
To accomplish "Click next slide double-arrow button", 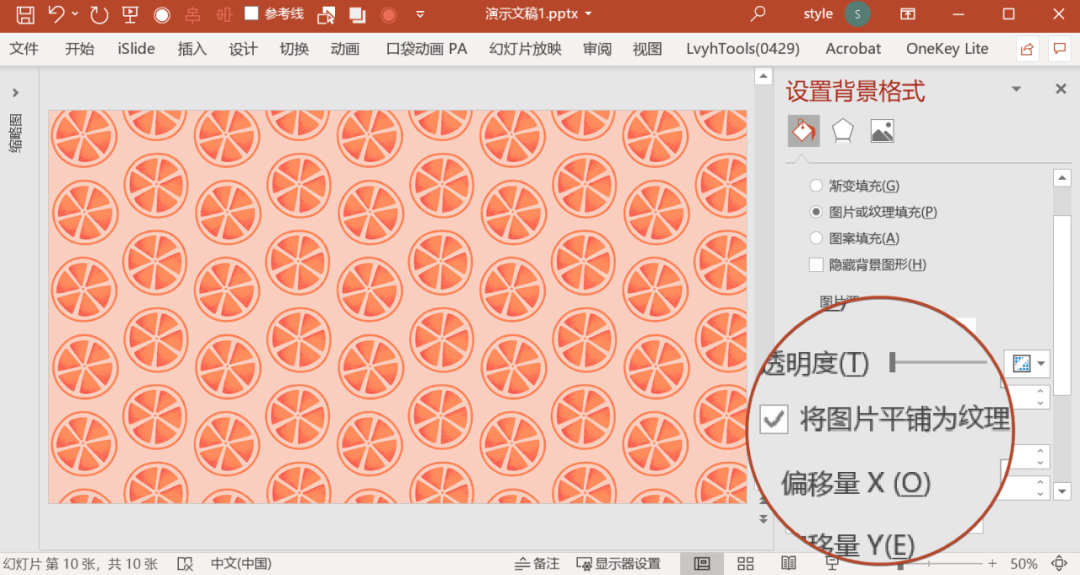I will coord(763,519).
